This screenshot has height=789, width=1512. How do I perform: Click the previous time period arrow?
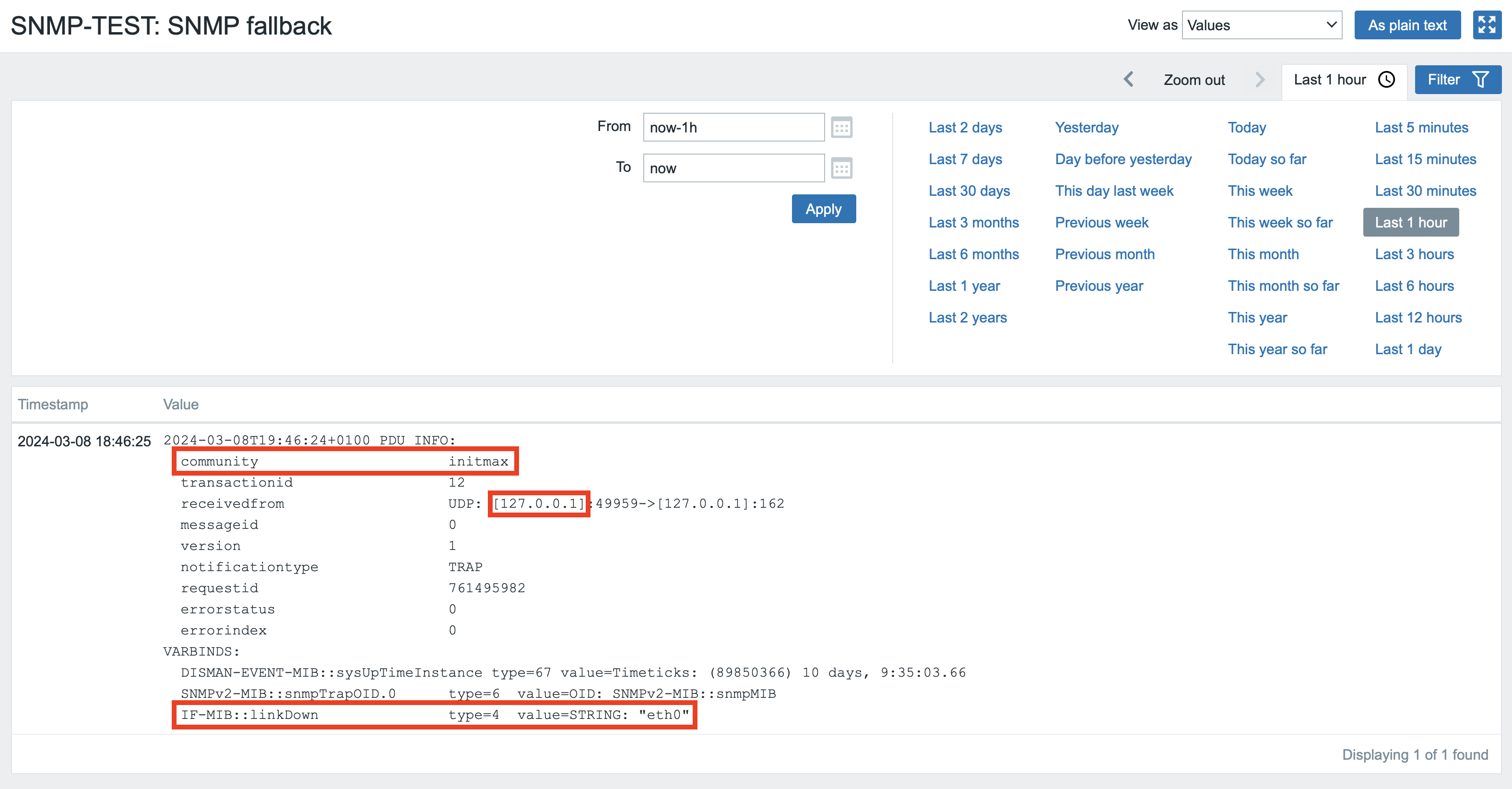pyautogui.click(x=1128, y=80)
